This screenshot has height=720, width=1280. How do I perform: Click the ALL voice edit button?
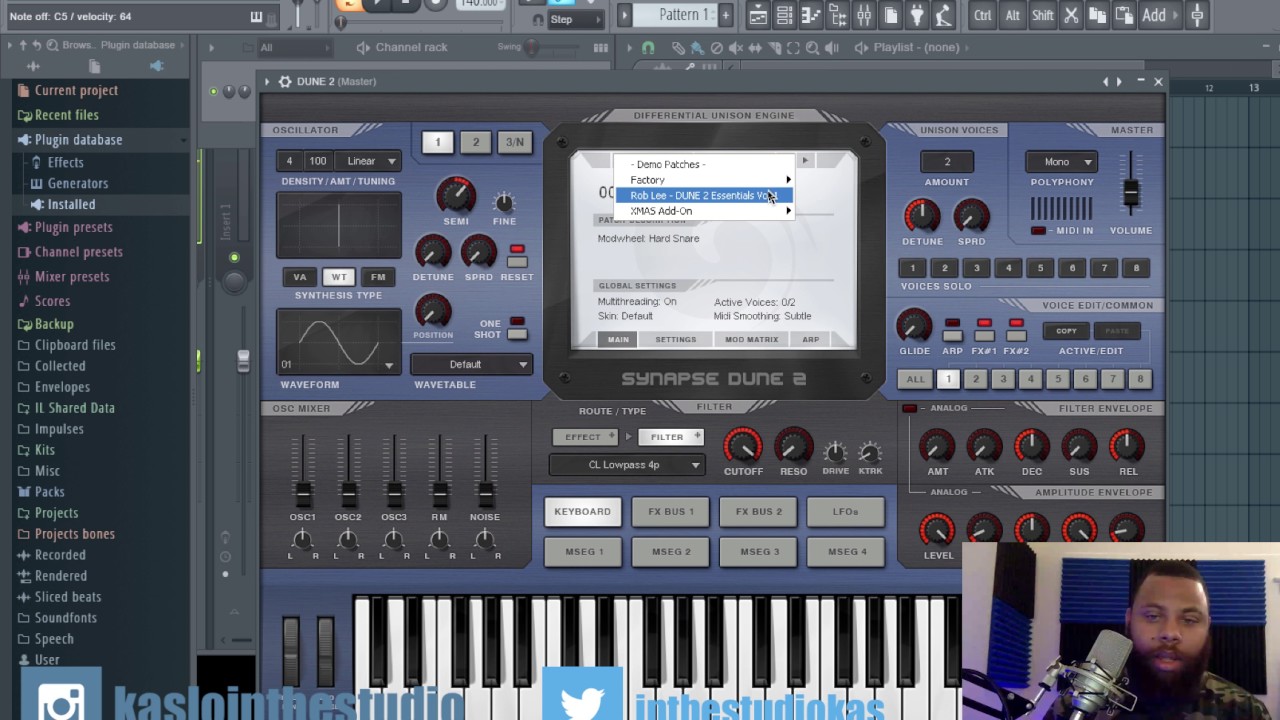point(916,380)
